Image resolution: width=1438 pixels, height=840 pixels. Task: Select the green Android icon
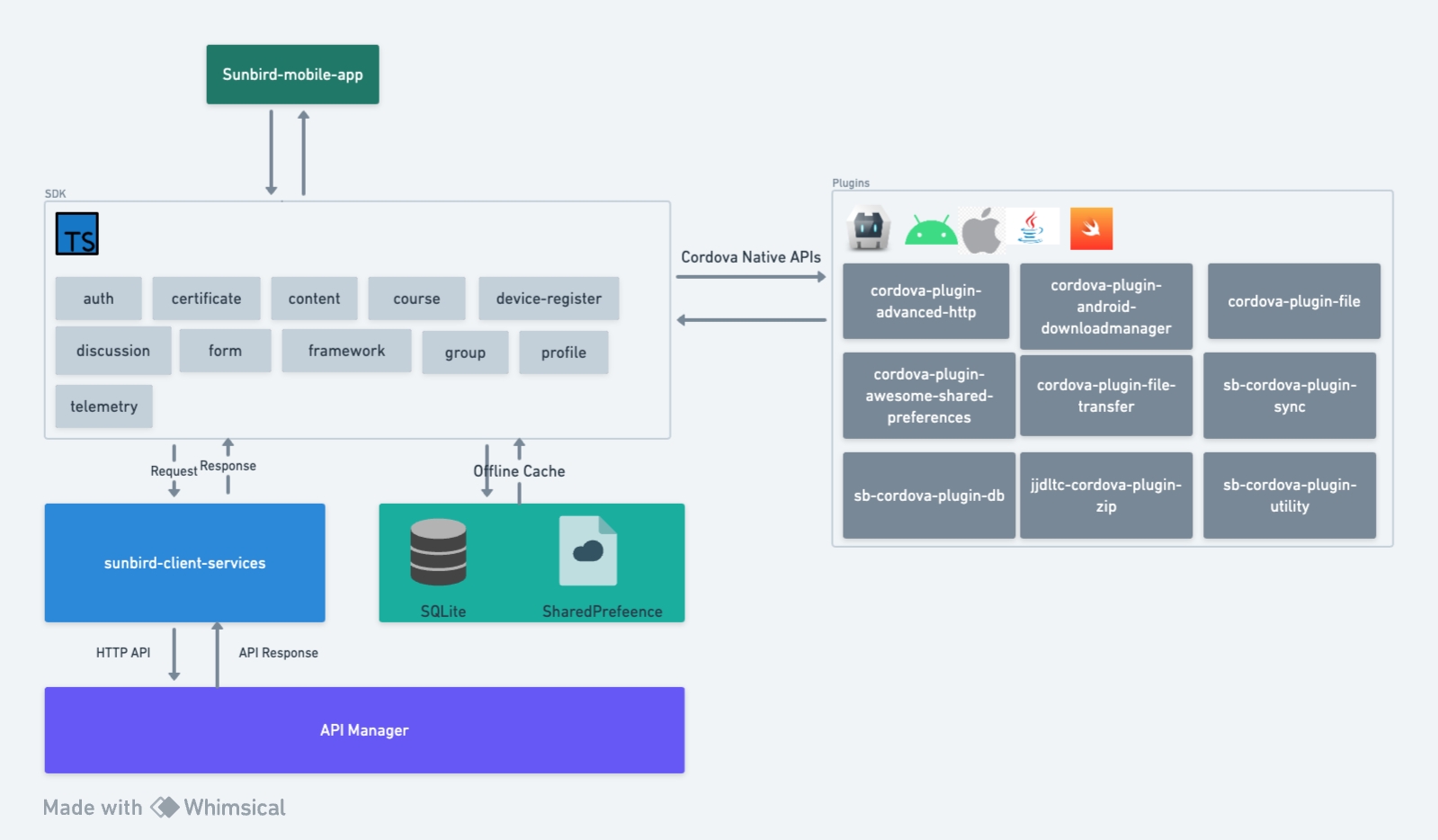930,230
